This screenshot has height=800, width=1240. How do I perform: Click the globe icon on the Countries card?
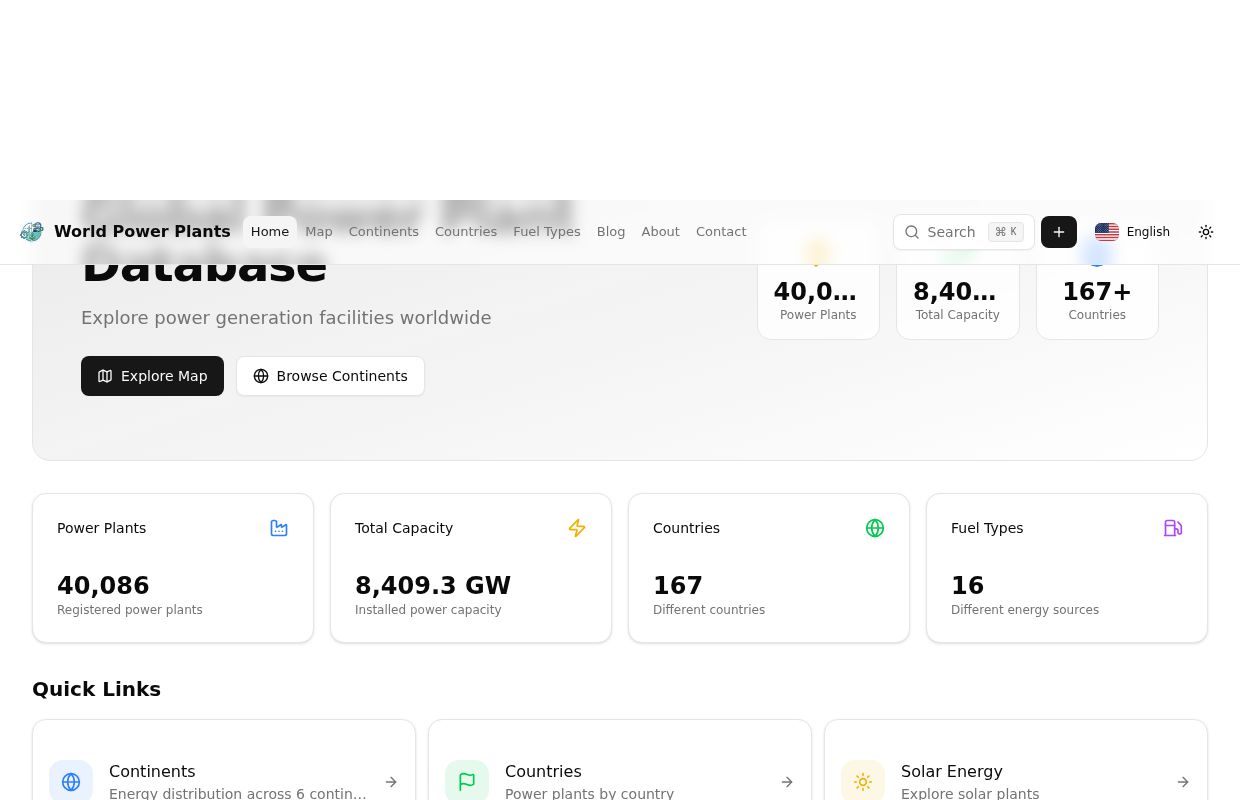(x=875, y=528)
